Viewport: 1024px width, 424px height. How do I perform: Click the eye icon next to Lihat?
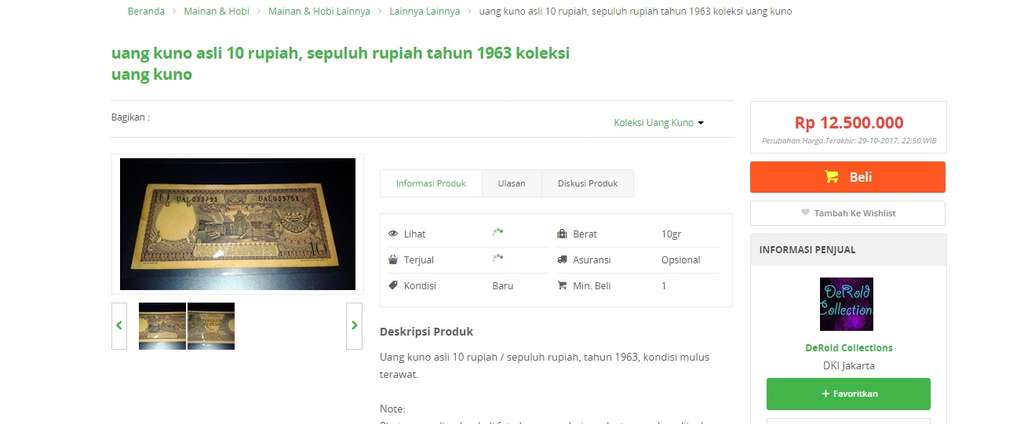coord(393,234)
